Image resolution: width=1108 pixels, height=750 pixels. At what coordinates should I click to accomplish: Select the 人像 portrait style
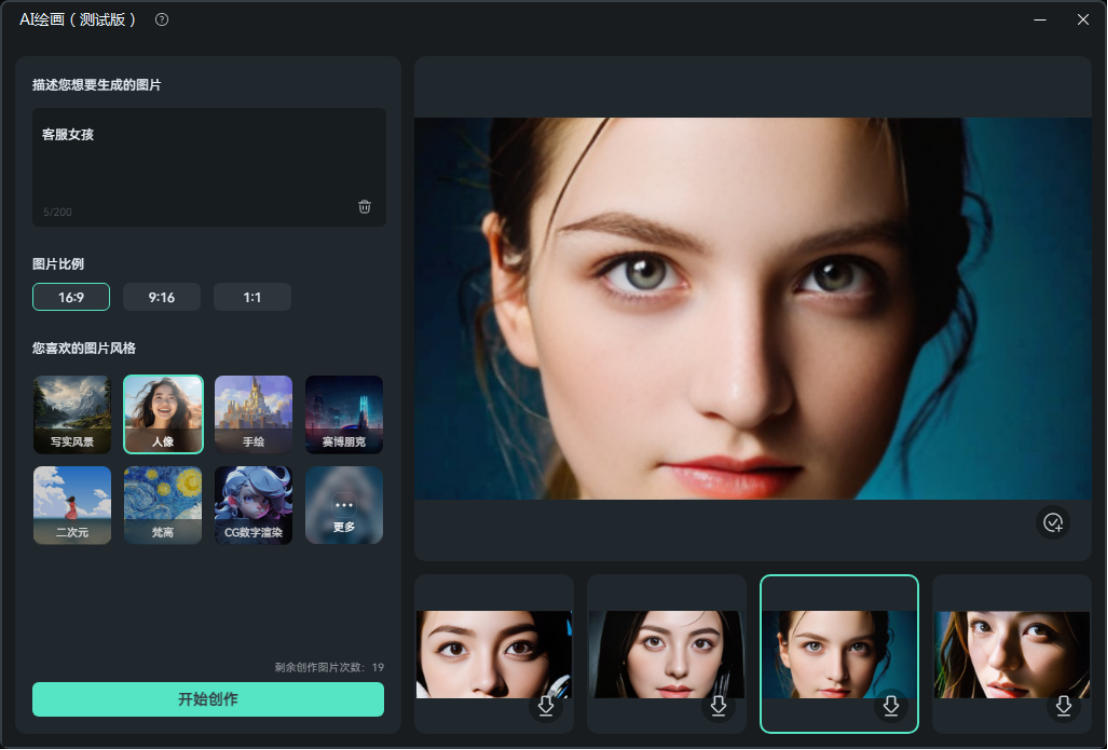(163, 415)
